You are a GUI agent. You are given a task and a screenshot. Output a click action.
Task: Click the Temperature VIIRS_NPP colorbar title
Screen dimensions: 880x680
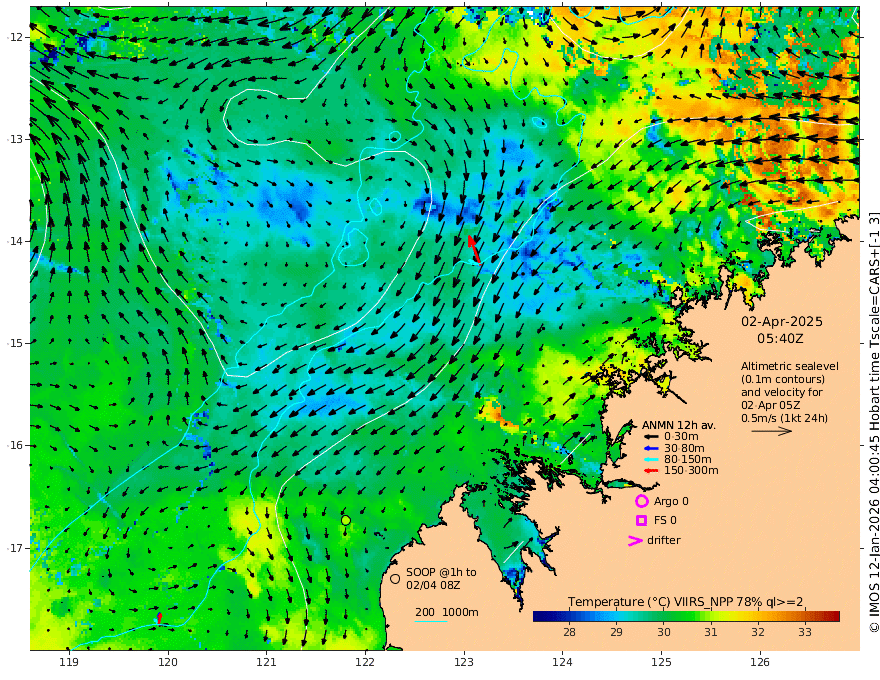click(x=685, y=602)
